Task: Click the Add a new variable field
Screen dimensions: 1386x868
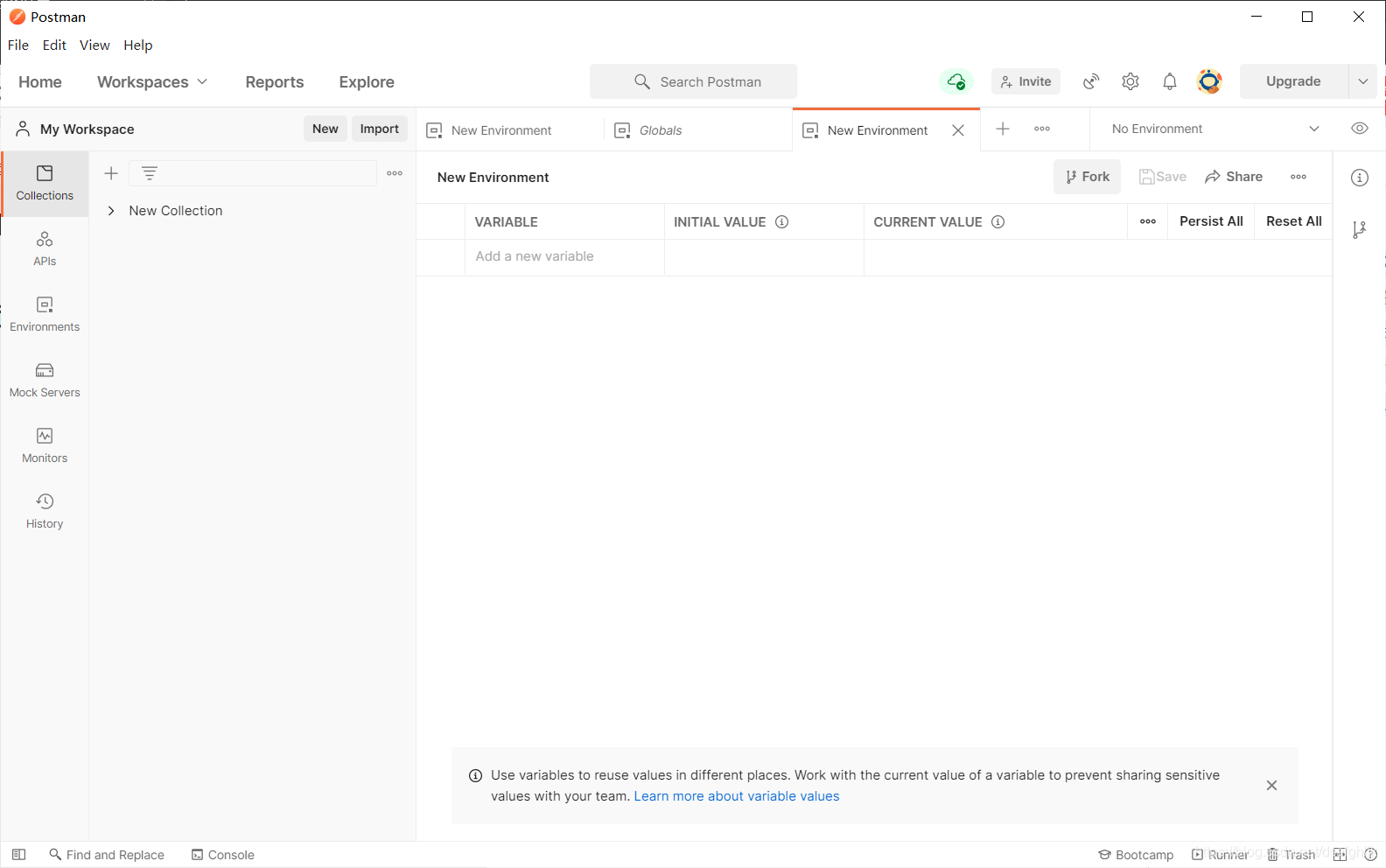Action: 564,256
